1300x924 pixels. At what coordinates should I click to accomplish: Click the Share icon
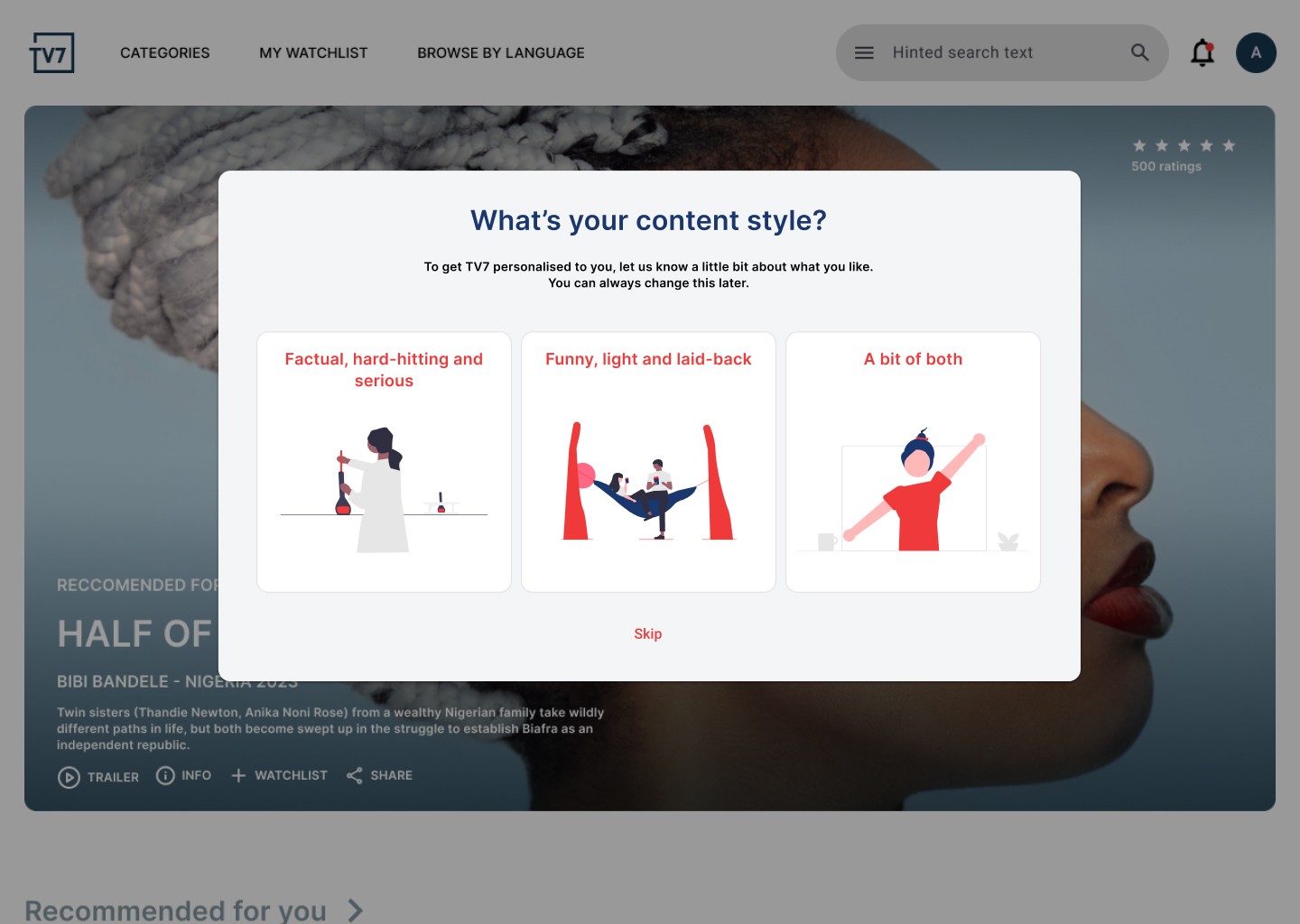(x=355, y=775)
